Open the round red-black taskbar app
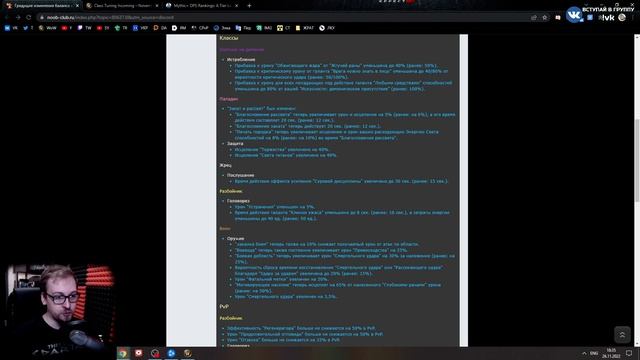 [x=155, y=353]
